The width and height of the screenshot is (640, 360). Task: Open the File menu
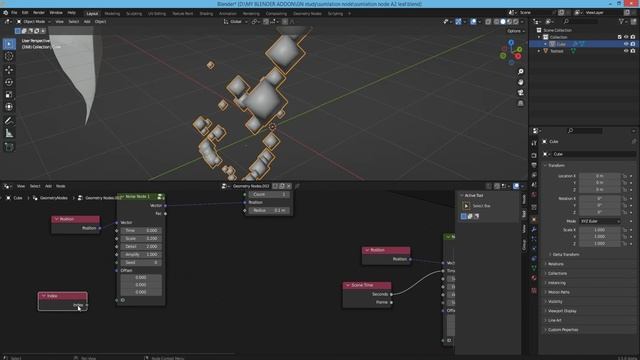pos(14,13)
